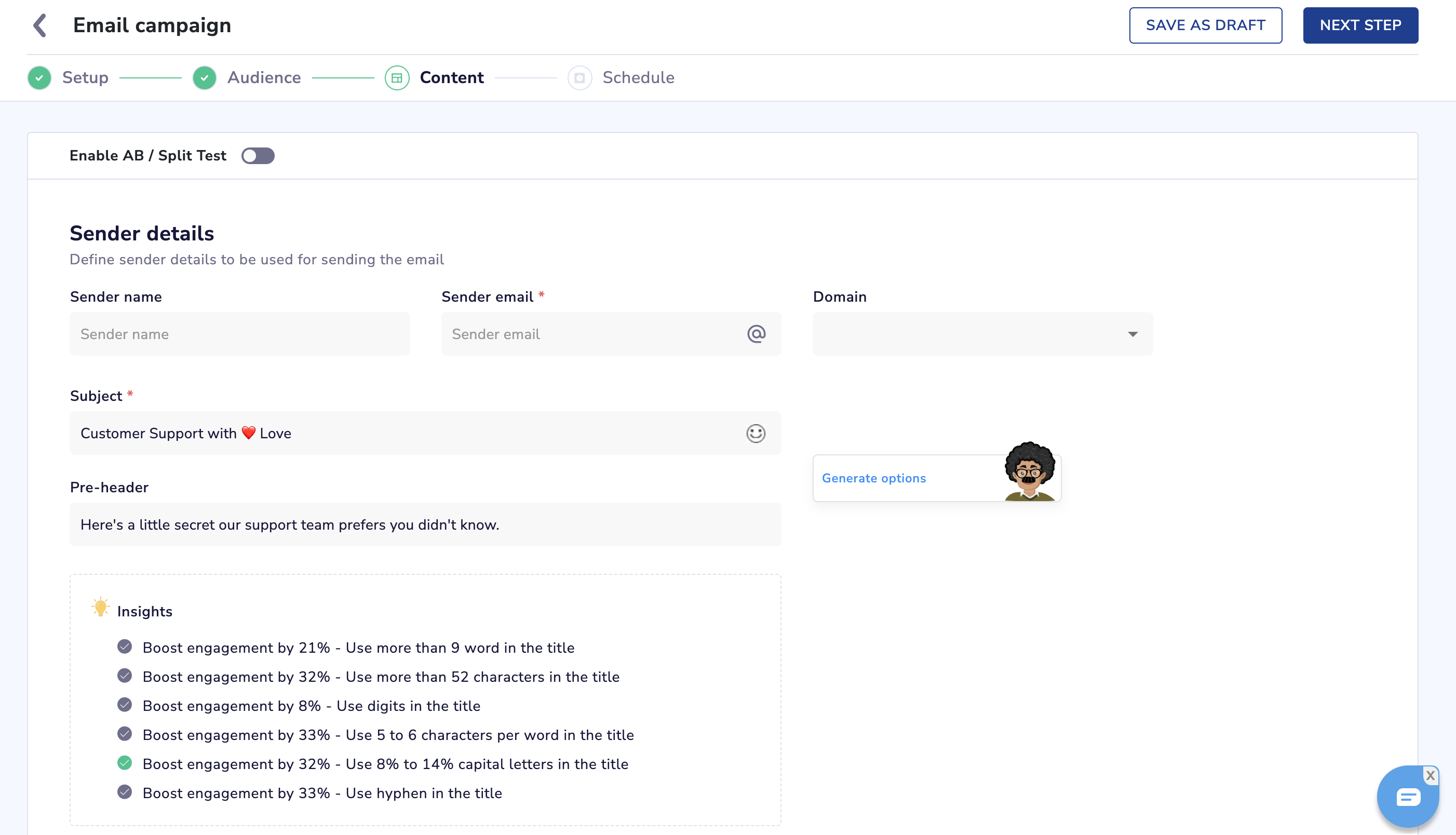Click the NEXT STEP button
1456x835 pixels.
coord(1359,25)
